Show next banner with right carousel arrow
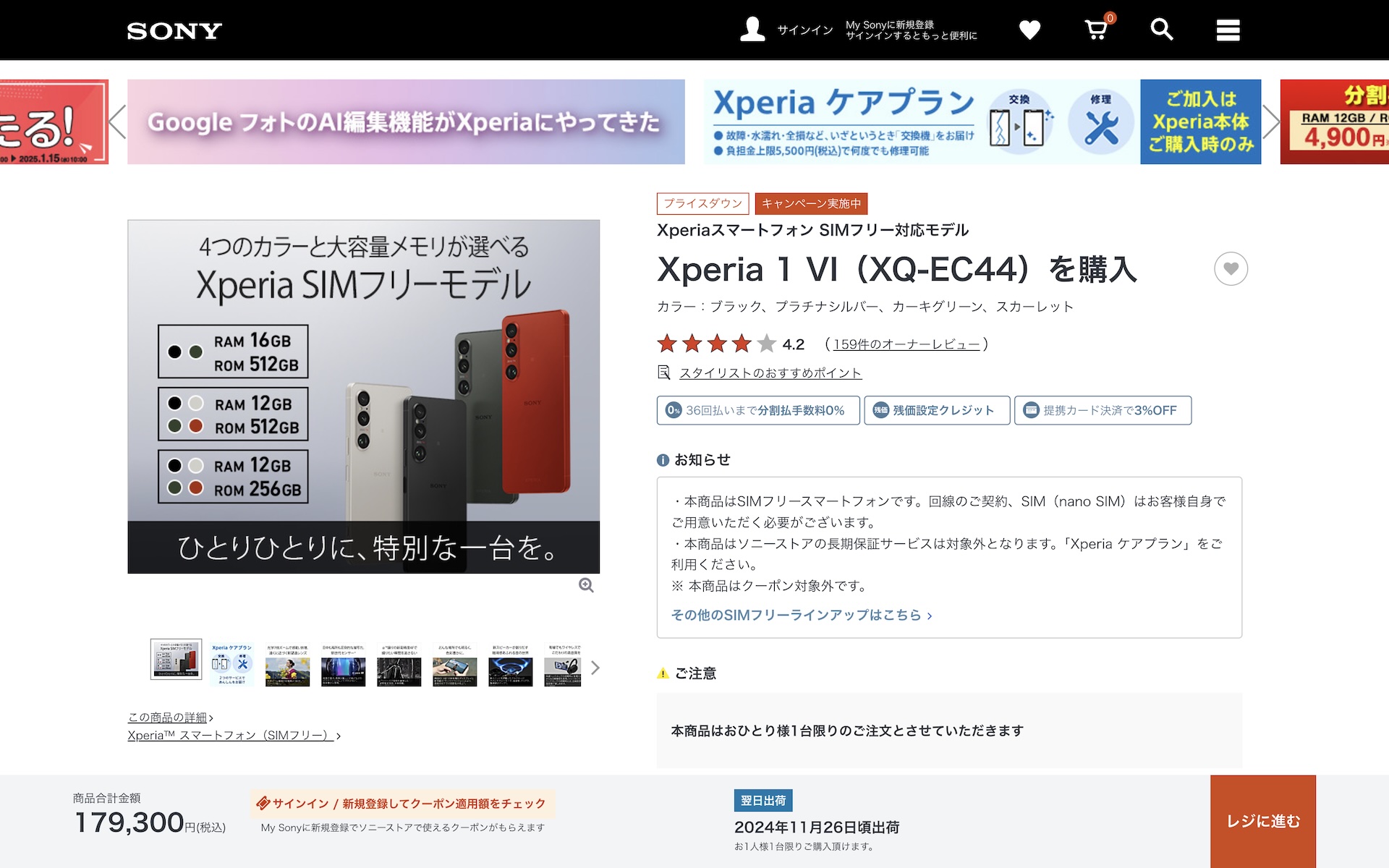This screenshot has width=1389, height=868. 1270,122
